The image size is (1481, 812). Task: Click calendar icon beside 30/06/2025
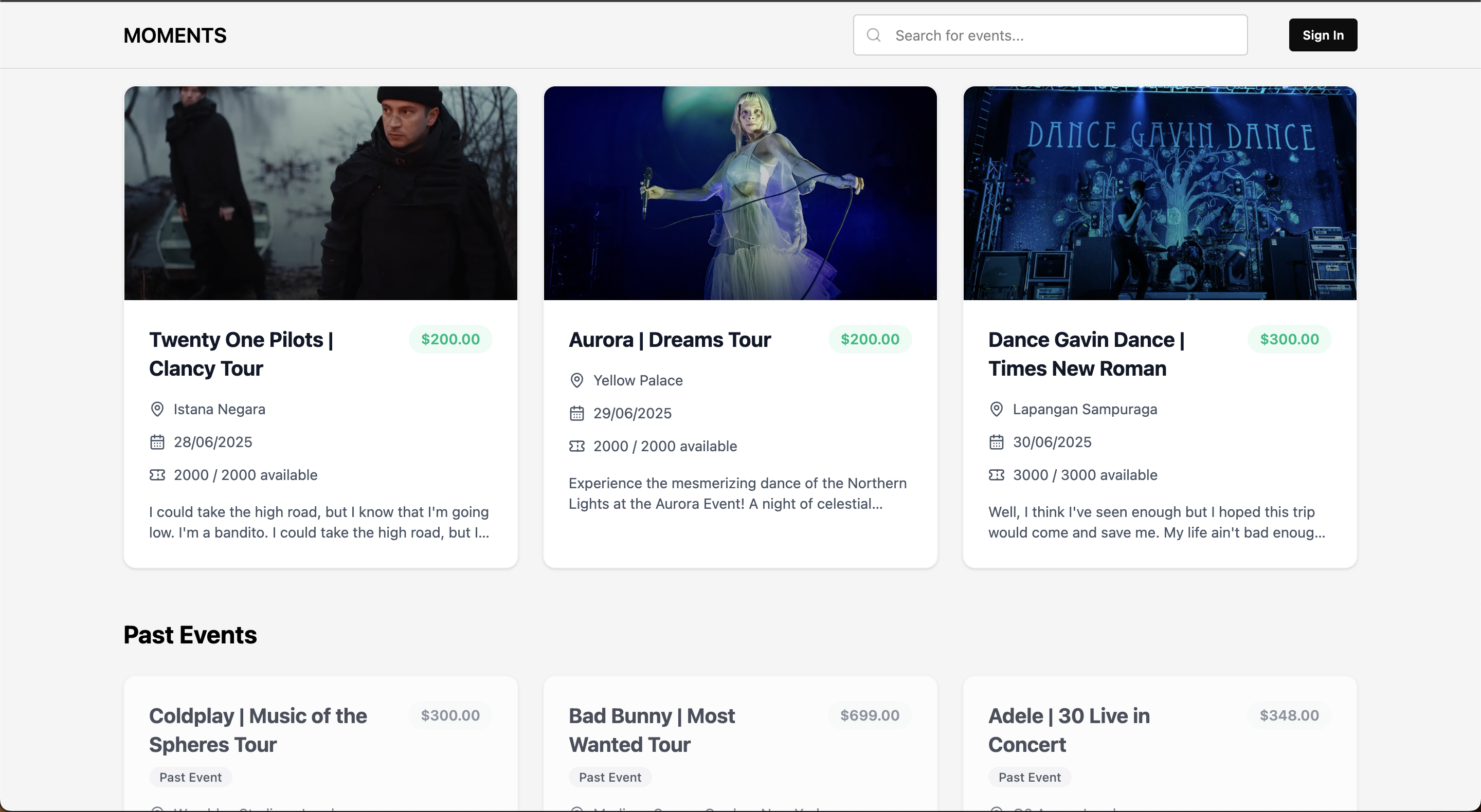[x=997, y=442]
